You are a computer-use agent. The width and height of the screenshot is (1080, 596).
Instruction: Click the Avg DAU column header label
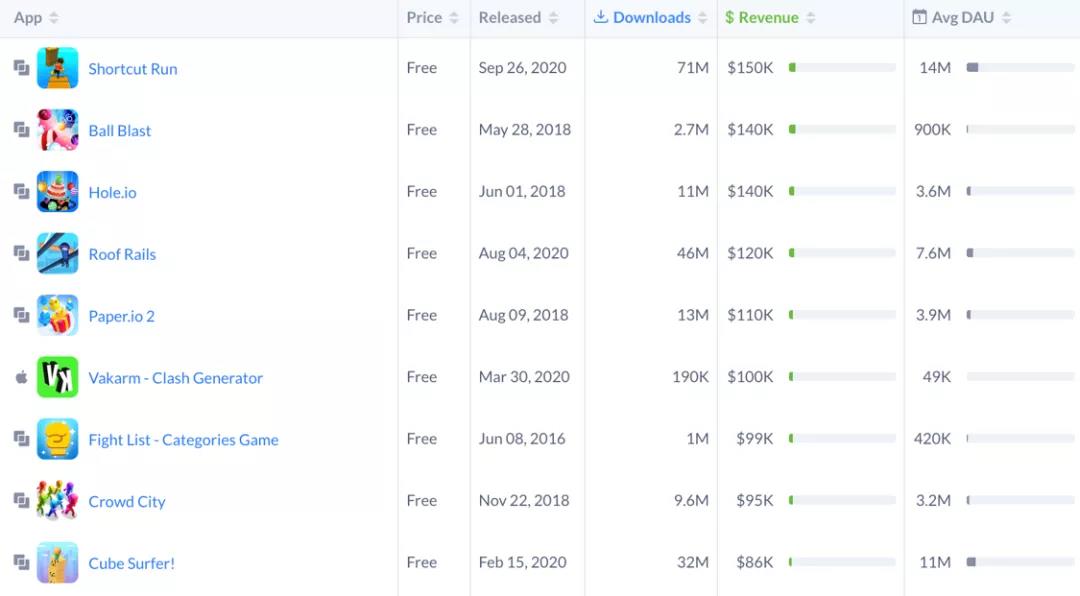963,17
